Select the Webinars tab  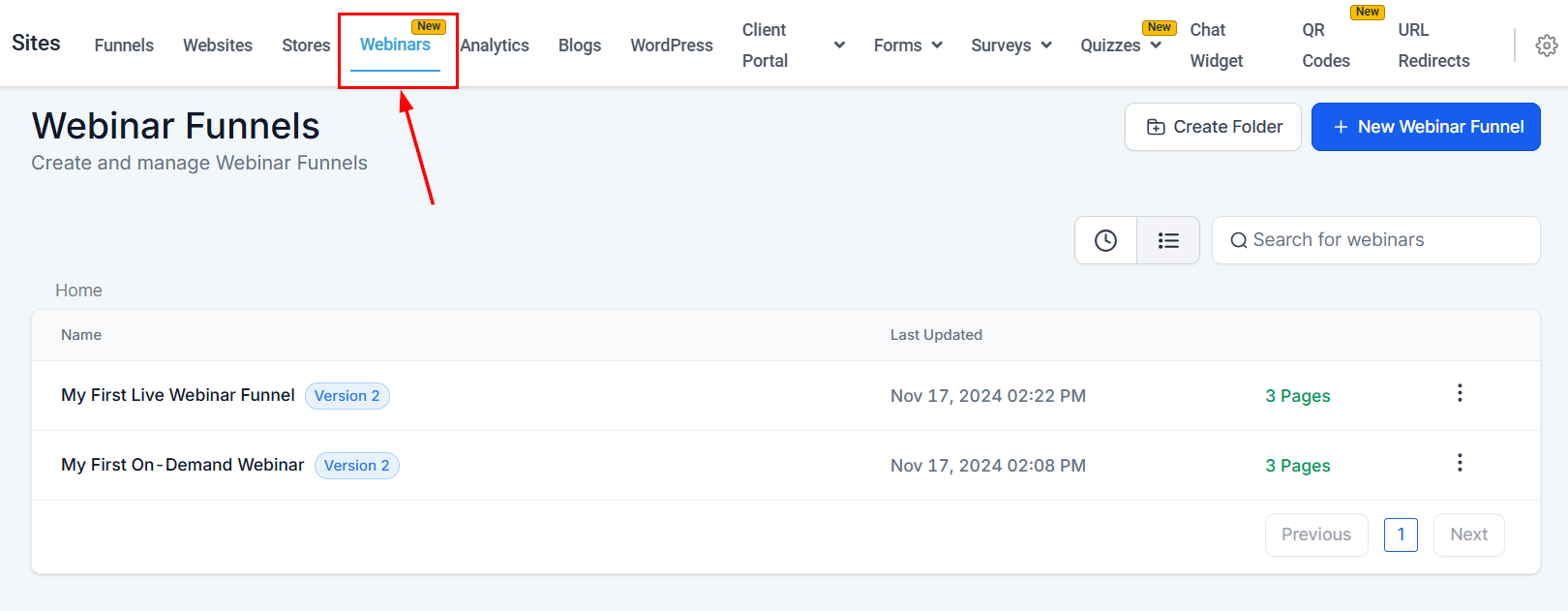[395, 45]
